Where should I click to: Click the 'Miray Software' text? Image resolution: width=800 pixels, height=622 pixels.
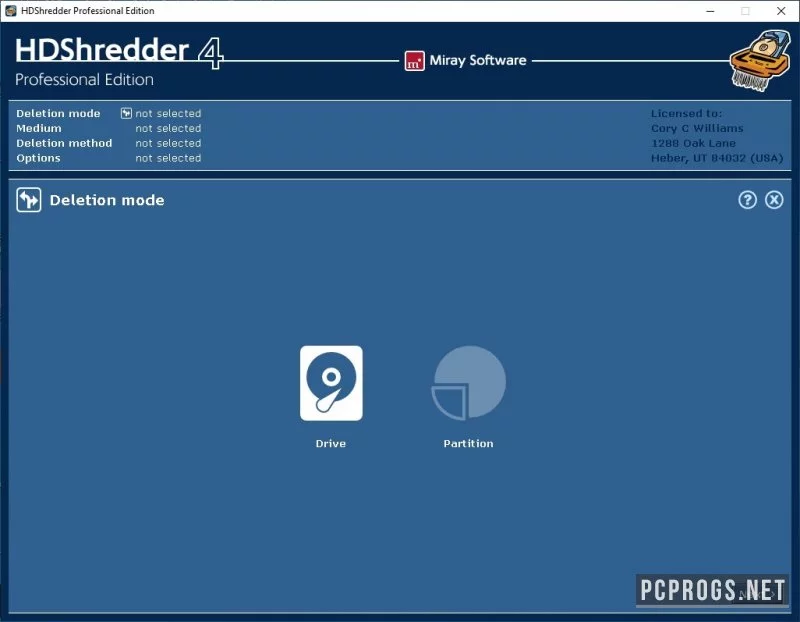tap(478, 60)
